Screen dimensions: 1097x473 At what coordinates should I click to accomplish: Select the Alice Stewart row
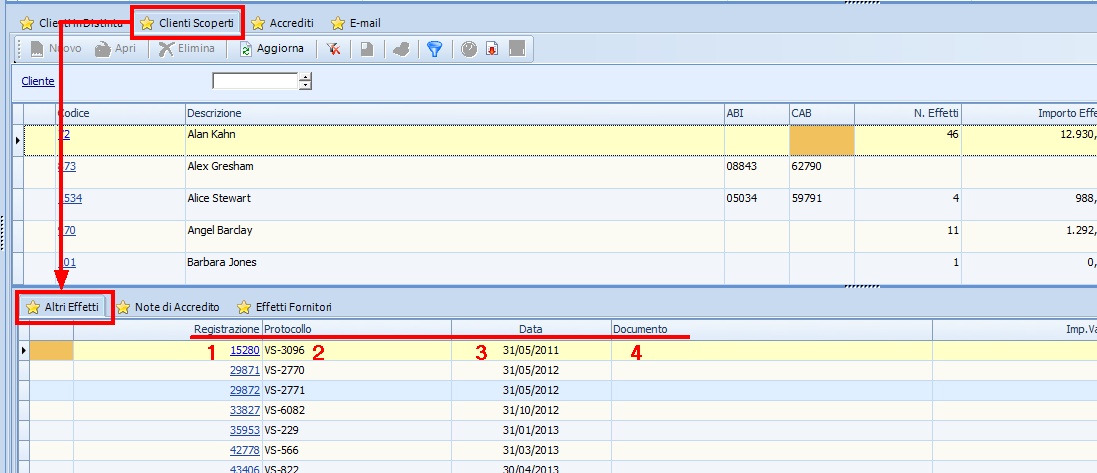219,198
